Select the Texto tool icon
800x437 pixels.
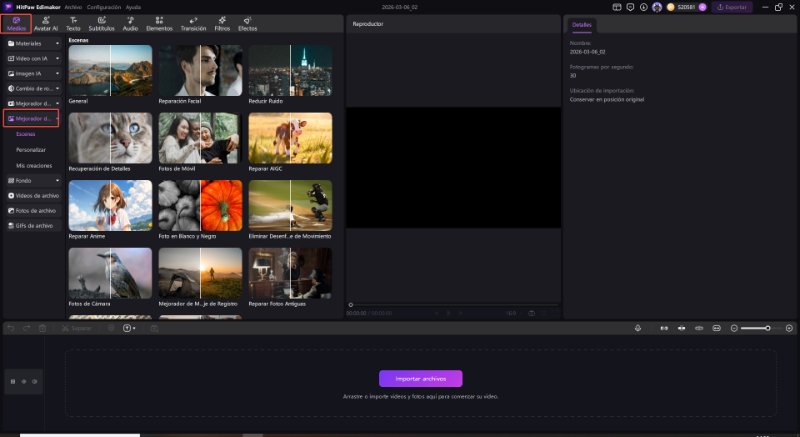coord(73,20)
